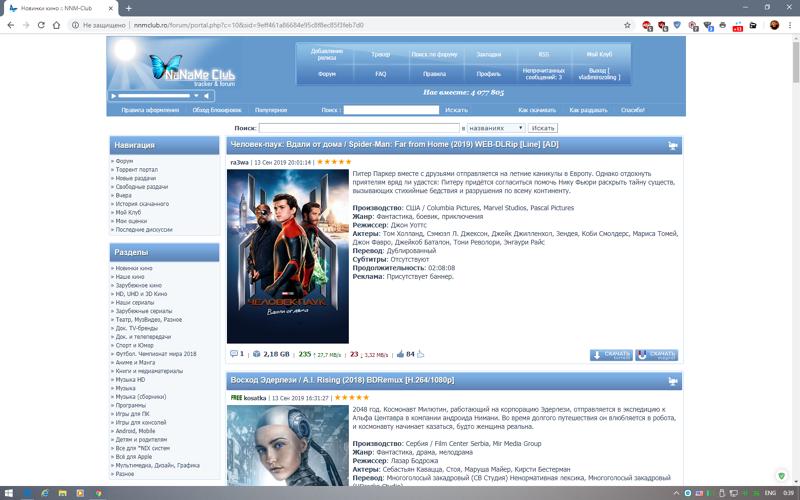
Task: Open 'История скачанного' navigation link
Action: (x=142, y=204)
